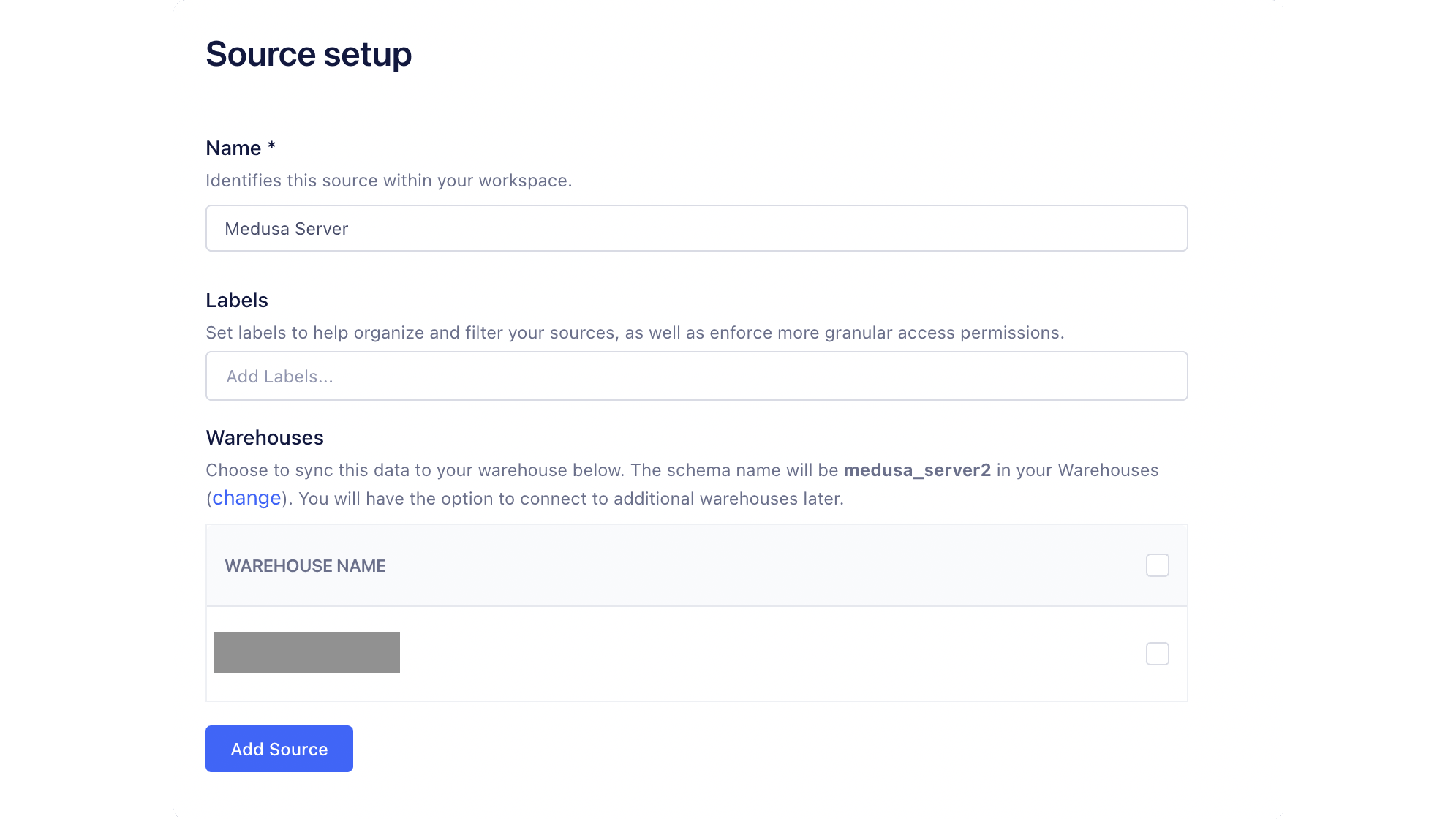
Task: Click the Warehouses section title
Action: point(264,437)
